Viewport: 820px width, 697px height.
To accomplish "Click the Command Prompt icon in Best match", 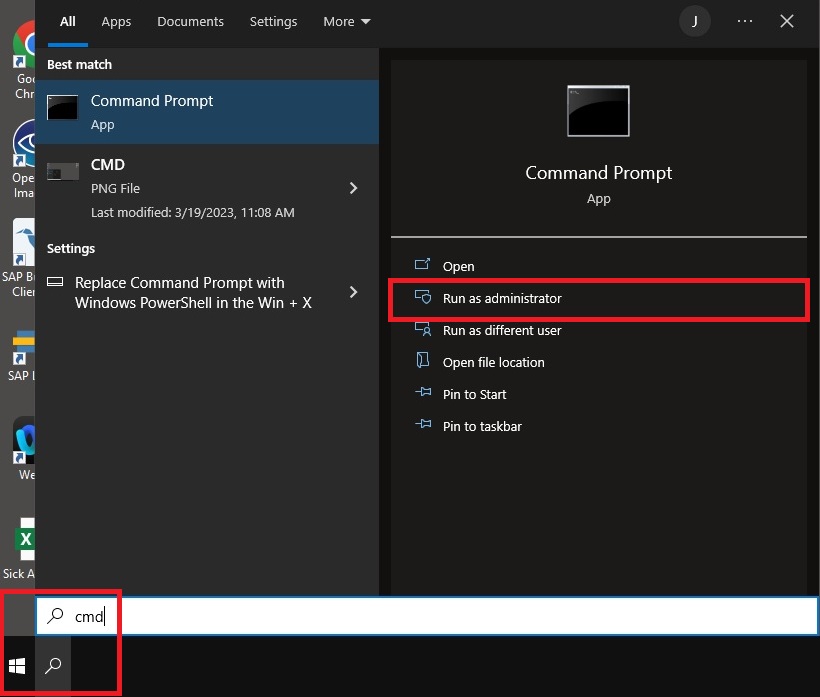I will coord(62,107).
